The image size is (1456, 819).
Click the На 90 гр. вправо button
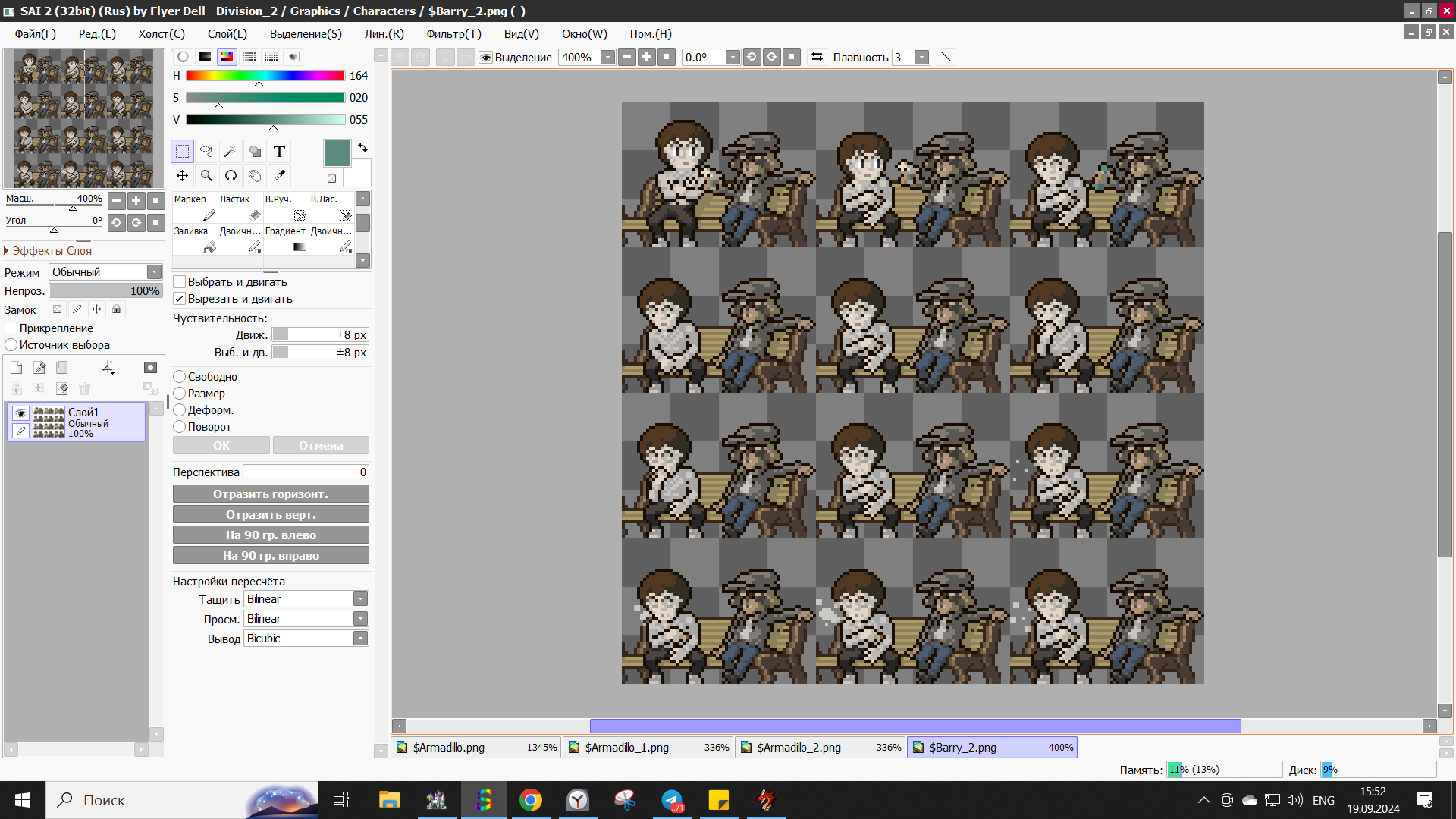click(x=271, y=556)
